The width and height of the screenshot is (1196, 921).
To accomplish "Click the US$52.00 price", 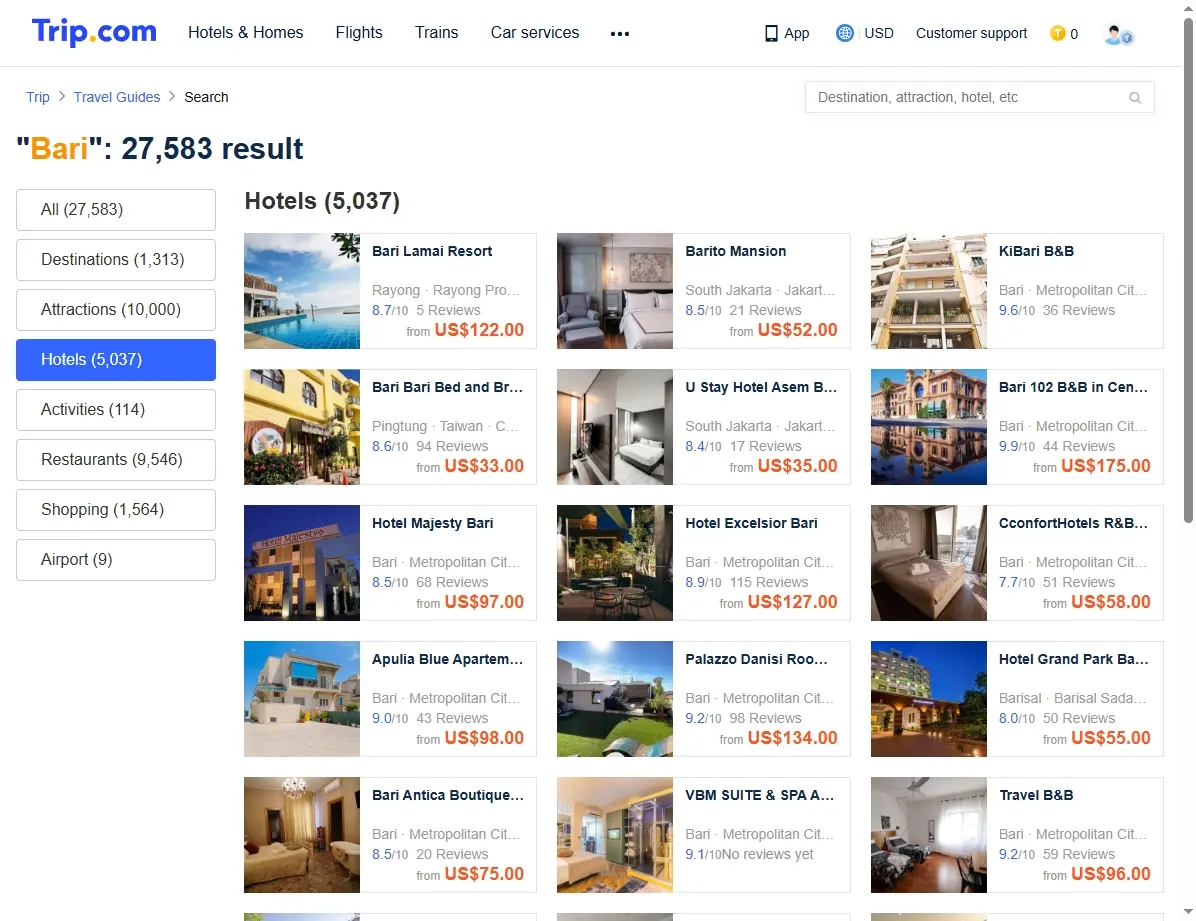I will 797,330.
